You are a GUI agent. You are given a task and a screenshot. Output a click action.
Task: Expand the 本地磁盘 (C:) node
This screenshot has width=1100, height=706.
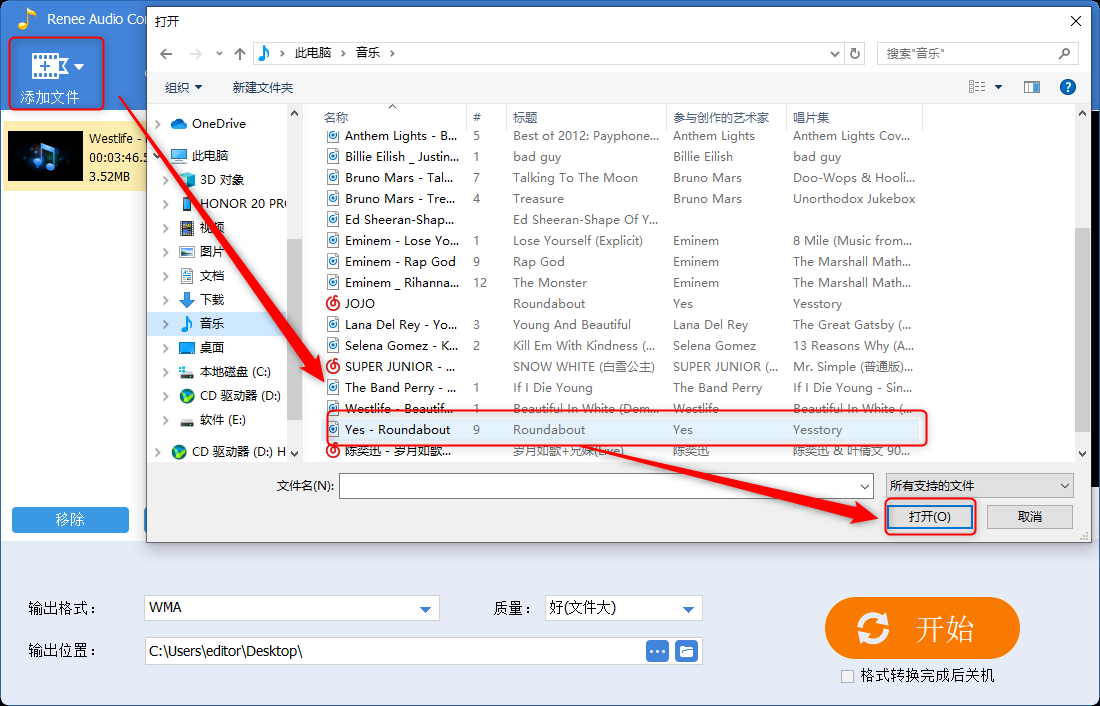coord(166,372)
